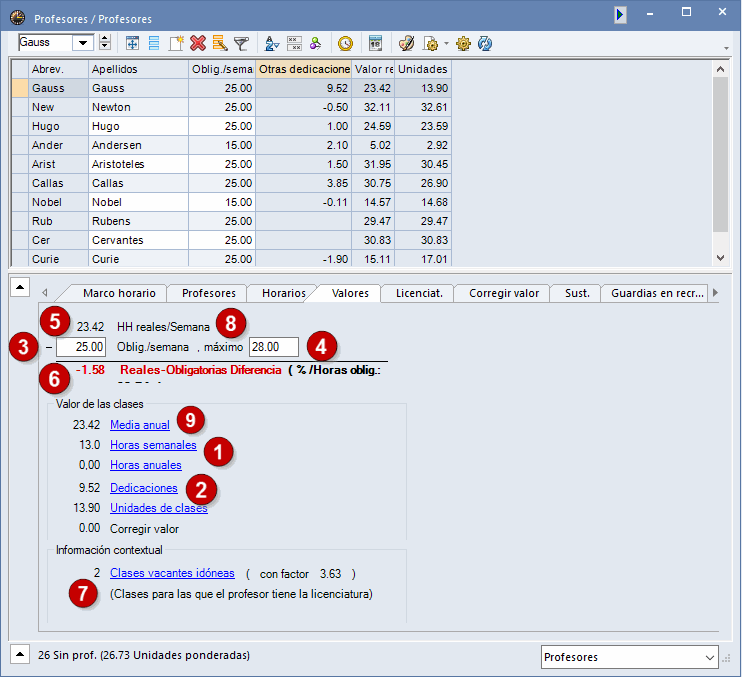Click the detail window toolbar icon
742x677 pixels.
(x=132, y=44)
